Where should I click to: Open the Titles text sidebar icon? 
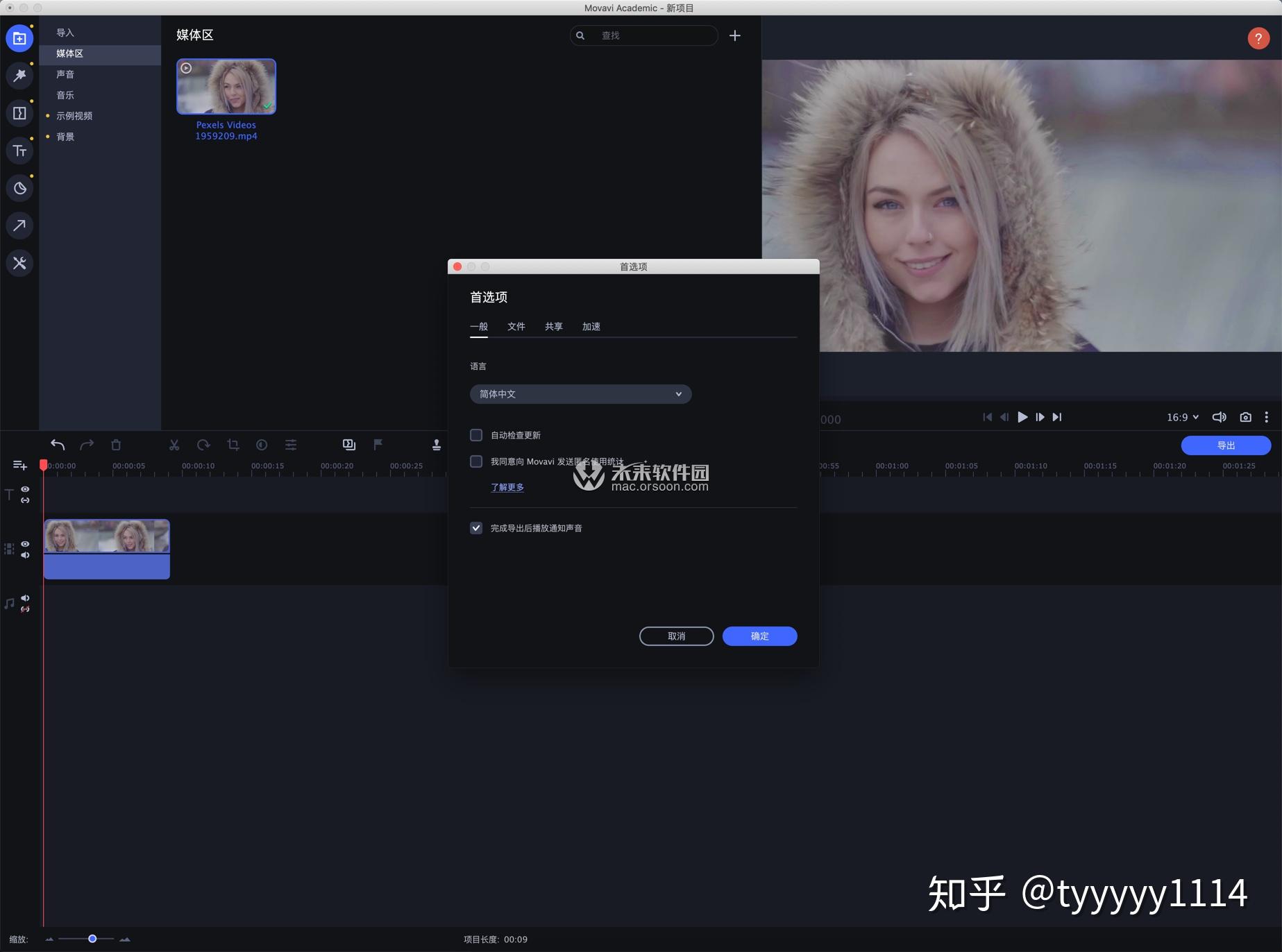tap(19, 151)
